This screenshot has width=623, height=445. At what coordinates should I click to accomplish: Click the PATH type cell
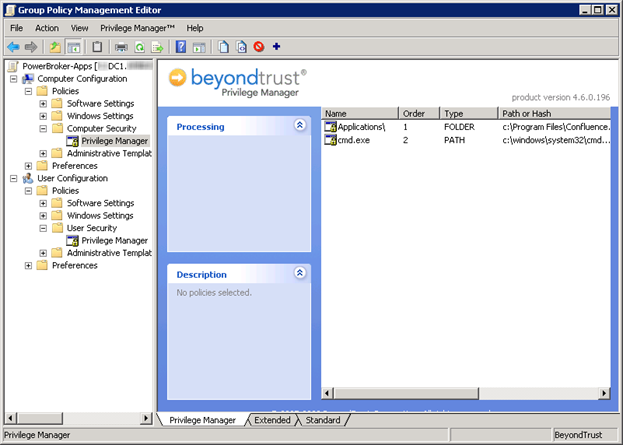(x=454, y=140)
